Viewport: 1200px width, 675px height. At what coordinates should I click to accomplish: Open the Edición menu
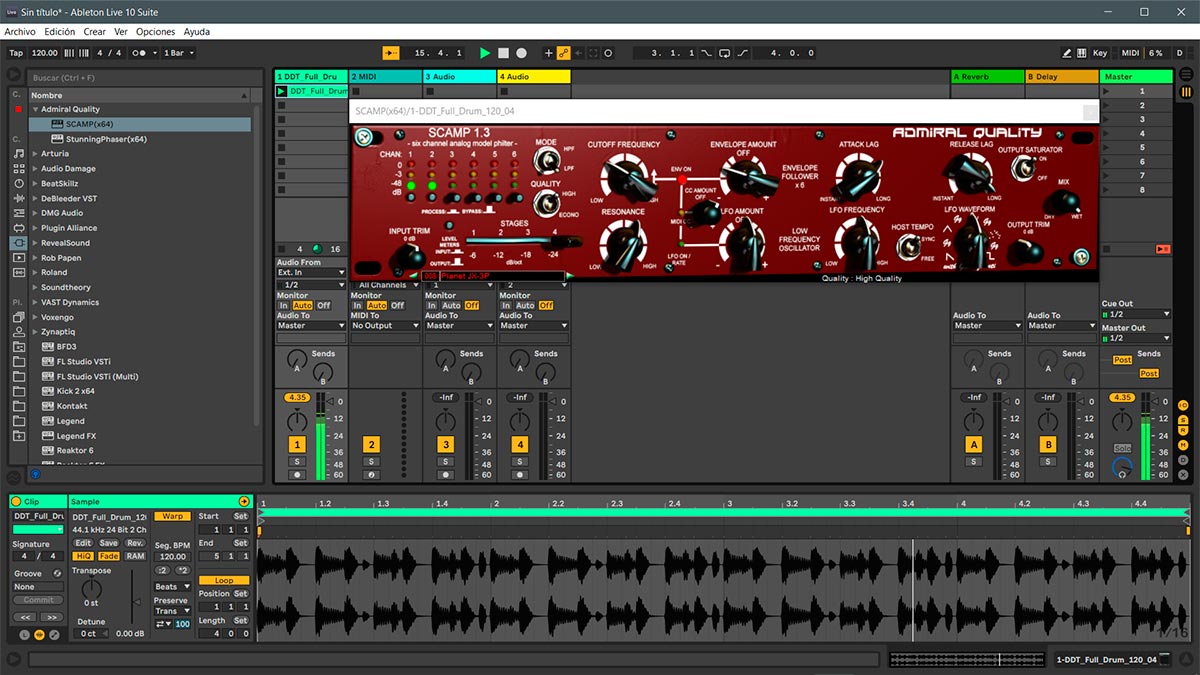tap(60, 32)
